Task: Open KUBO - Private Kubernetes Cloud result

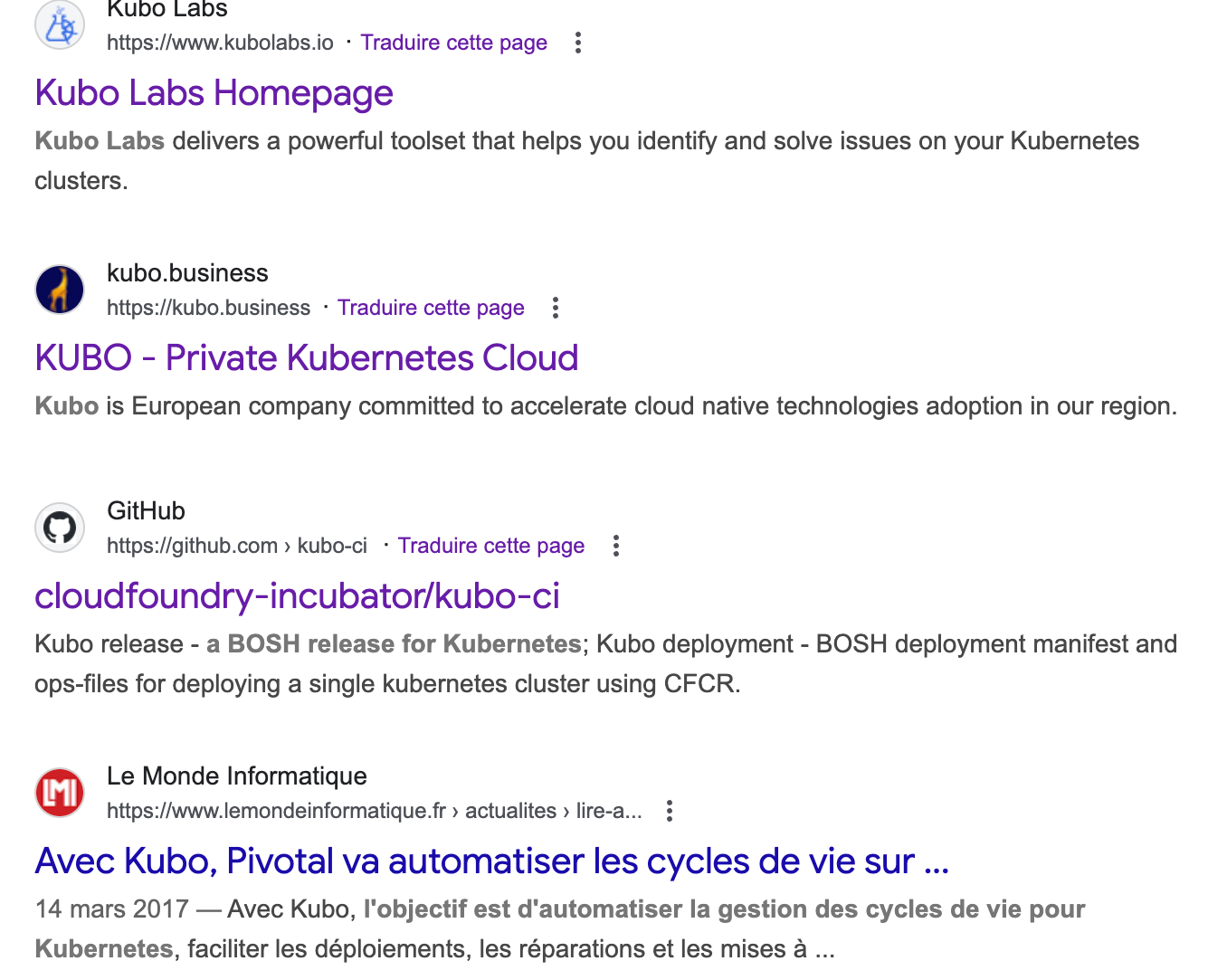Action: 306,358
